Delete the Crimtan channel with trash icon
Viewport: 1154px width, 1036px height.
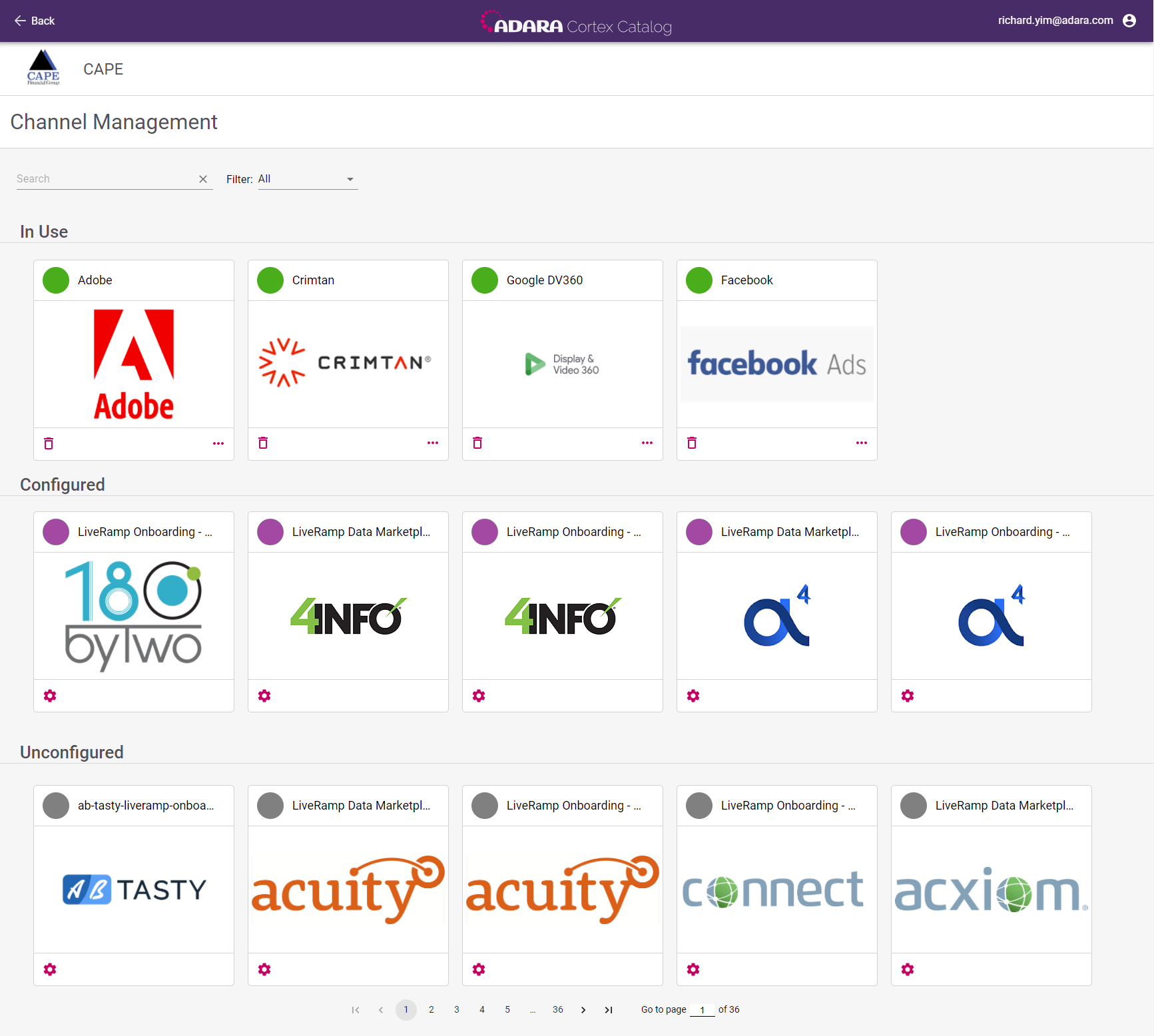263,443
